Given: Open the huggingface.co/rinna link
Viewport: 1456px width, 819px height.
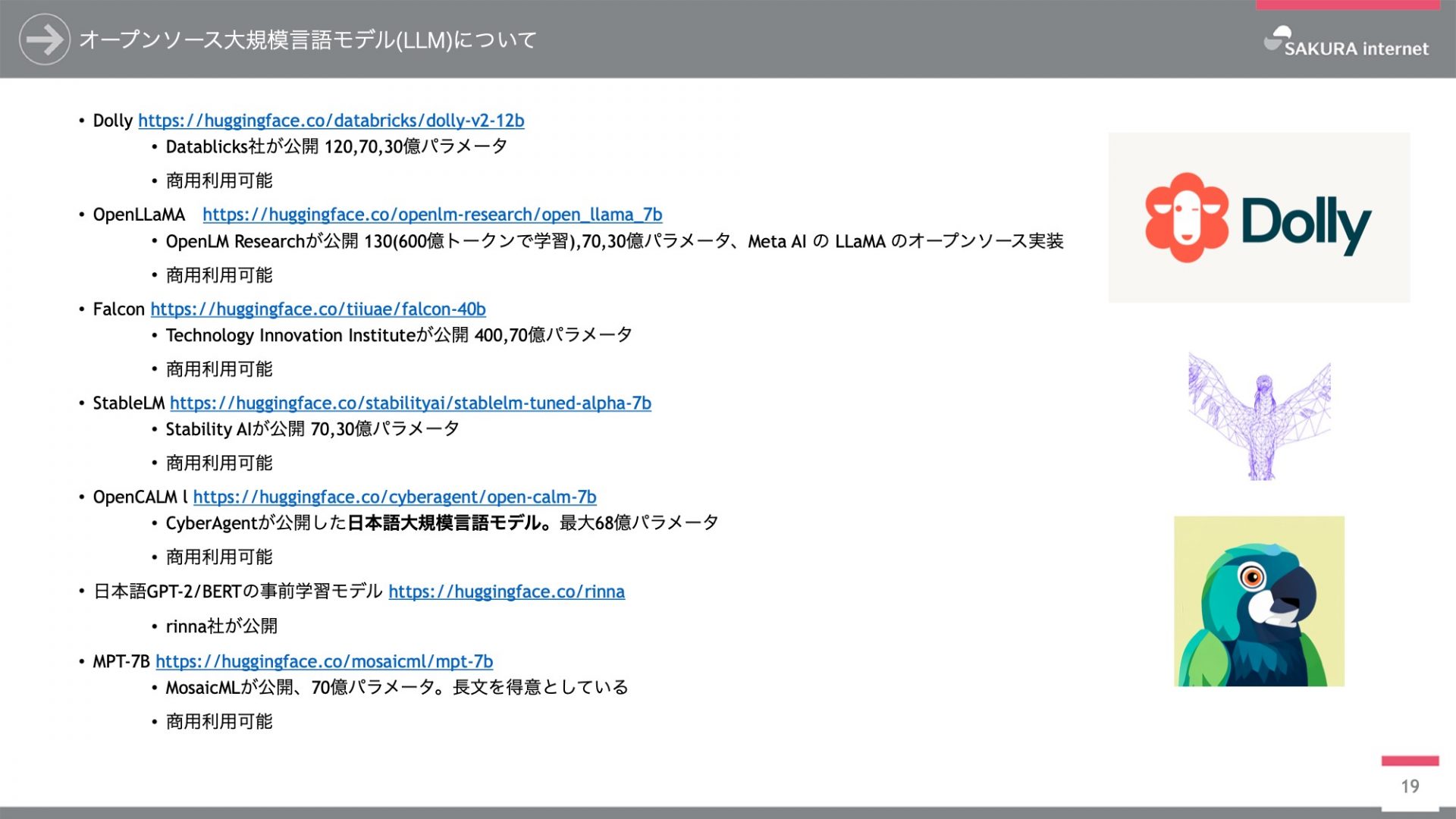Looking at the screenshot, I should [x=507, y=591].
